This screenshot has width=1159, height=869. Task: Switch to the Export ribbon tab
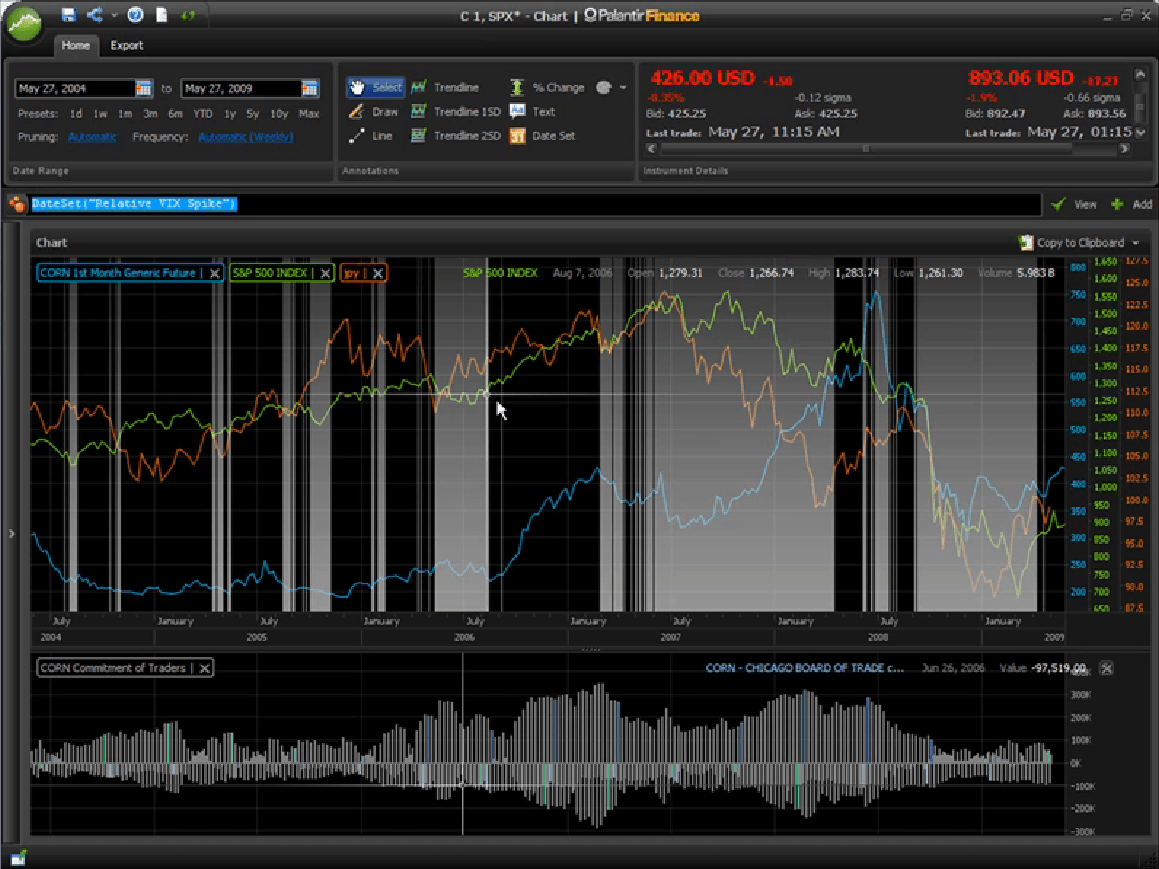click(126, 45)
